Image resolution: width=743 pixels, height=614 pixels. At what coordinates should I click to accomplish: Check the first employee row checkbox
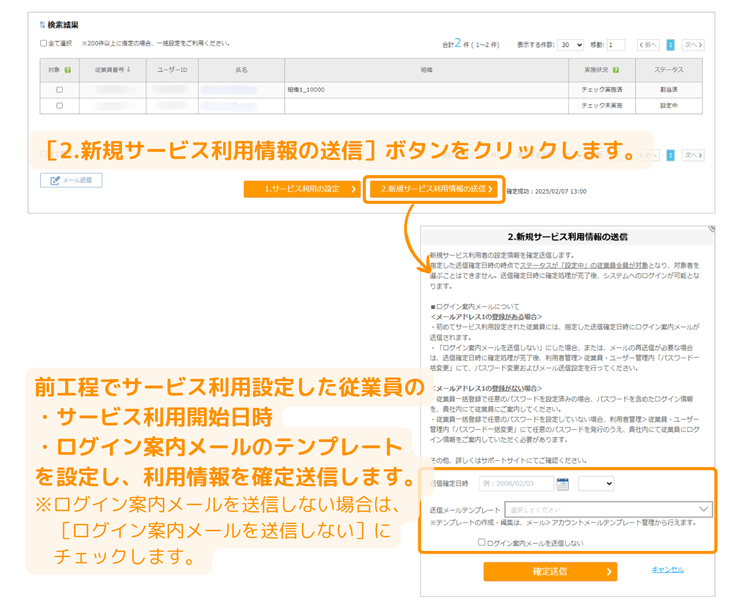pos(59,89)
